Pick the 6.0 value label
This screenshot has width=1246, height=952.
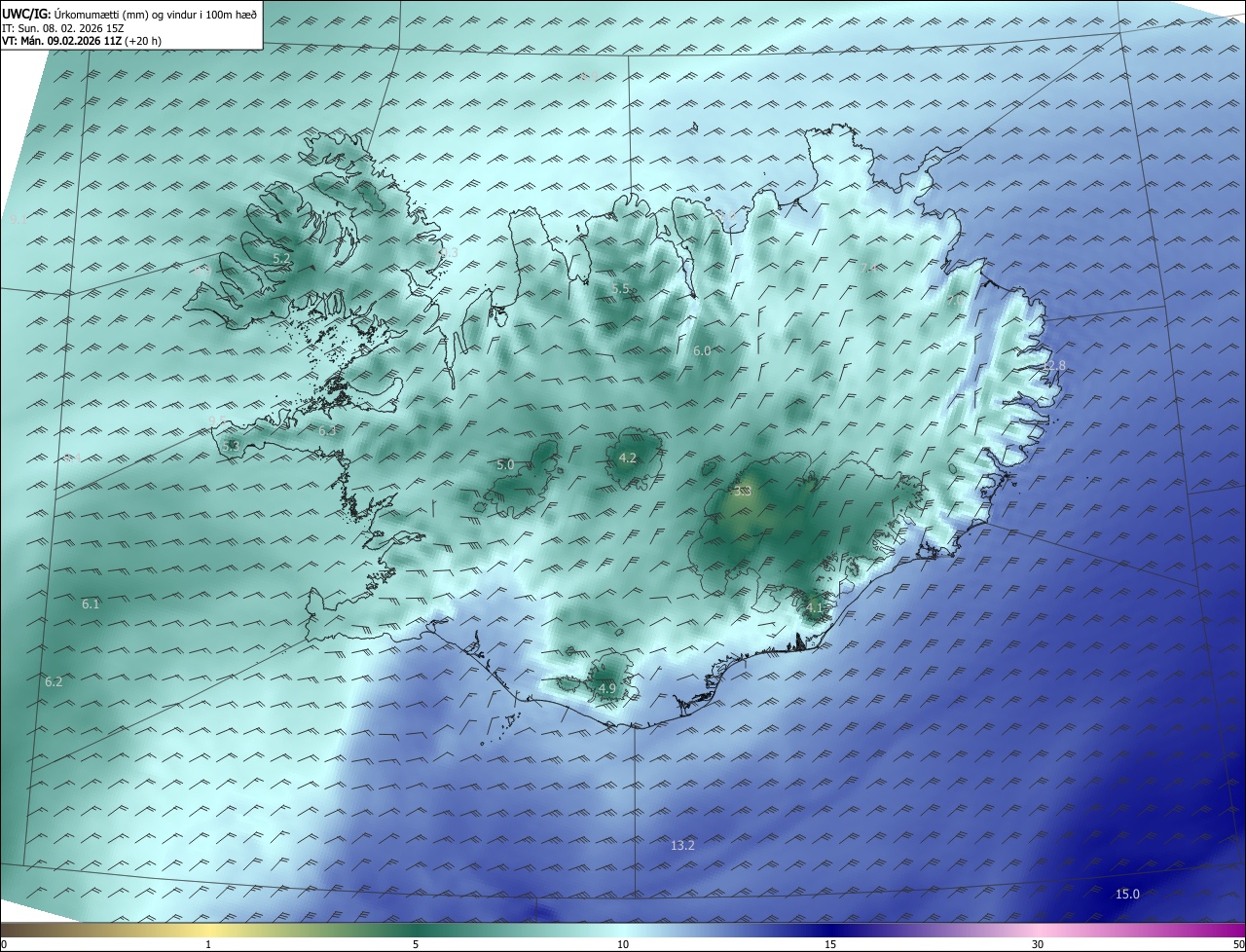(702, 351)
